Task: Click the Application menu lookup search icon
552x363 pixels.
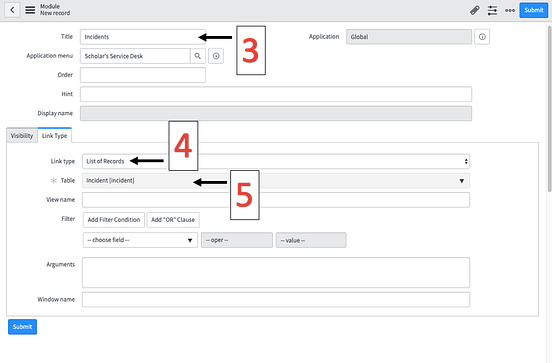Action: pos(198,56)
